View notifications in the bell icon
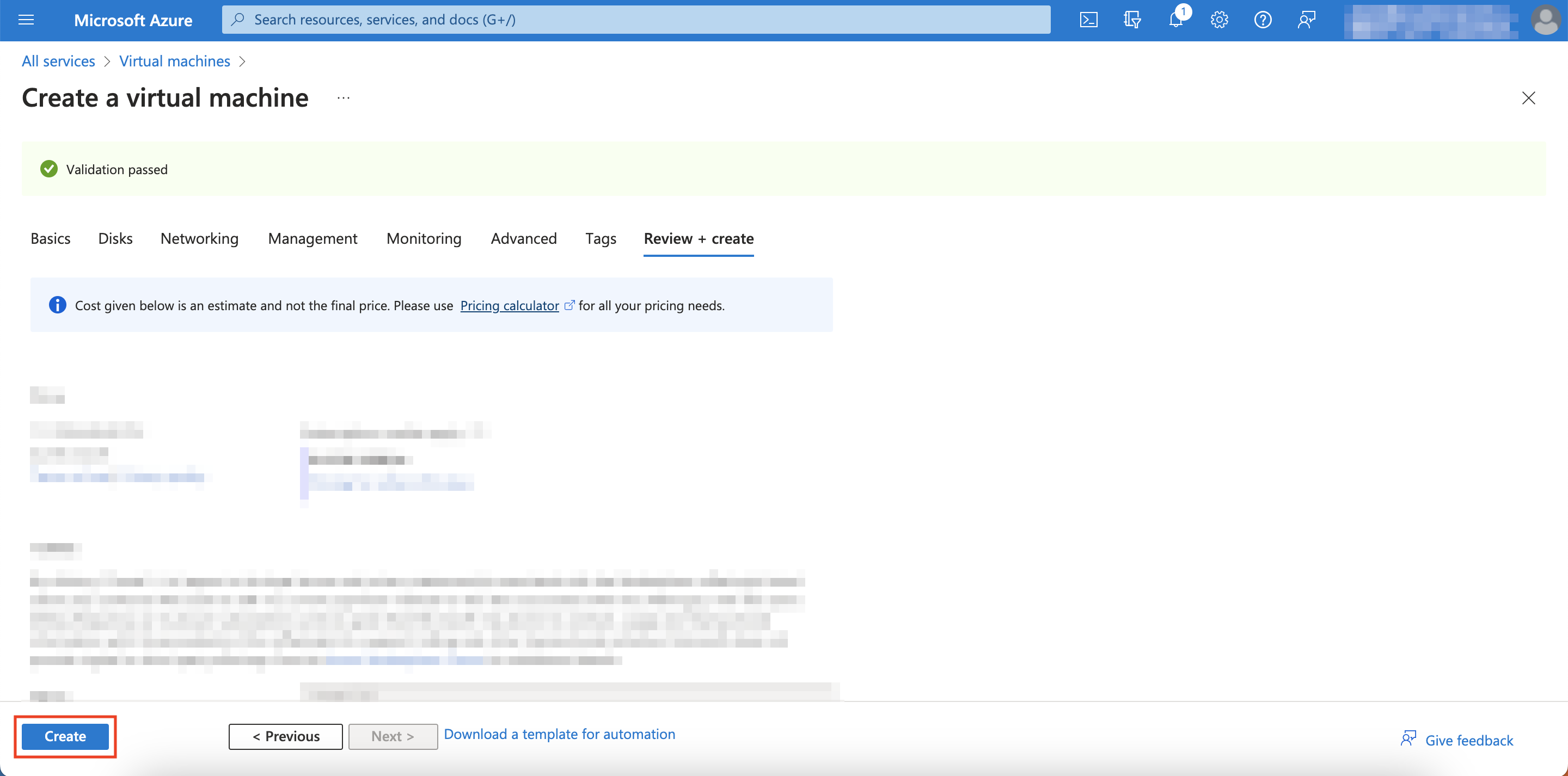The height and width of the screenshot is (776, 1568). pyautogui.click(x=1176, y=20)
